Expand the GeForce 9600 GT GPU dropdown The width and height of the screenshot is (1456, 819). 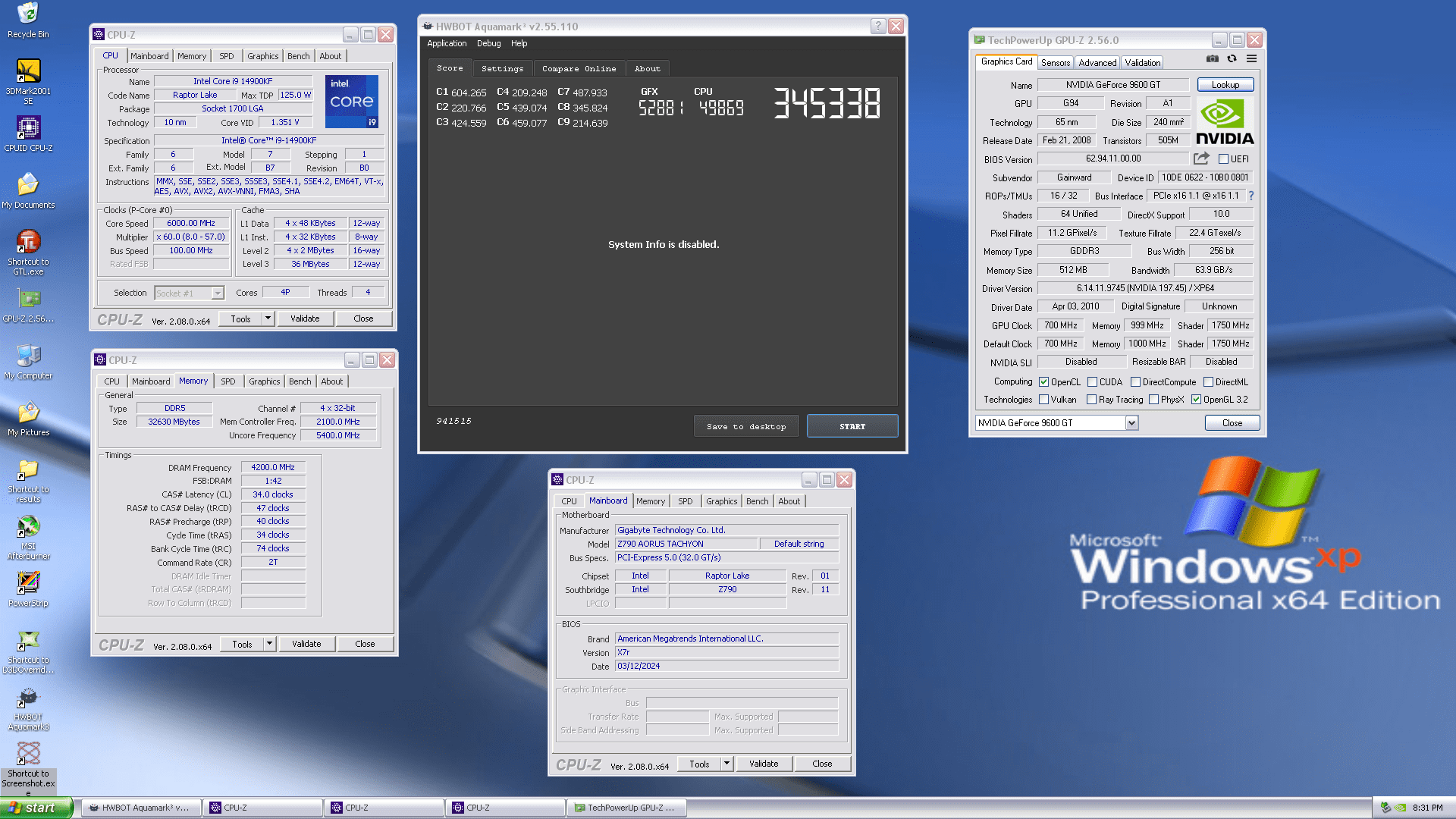(x=1131, y=423)
